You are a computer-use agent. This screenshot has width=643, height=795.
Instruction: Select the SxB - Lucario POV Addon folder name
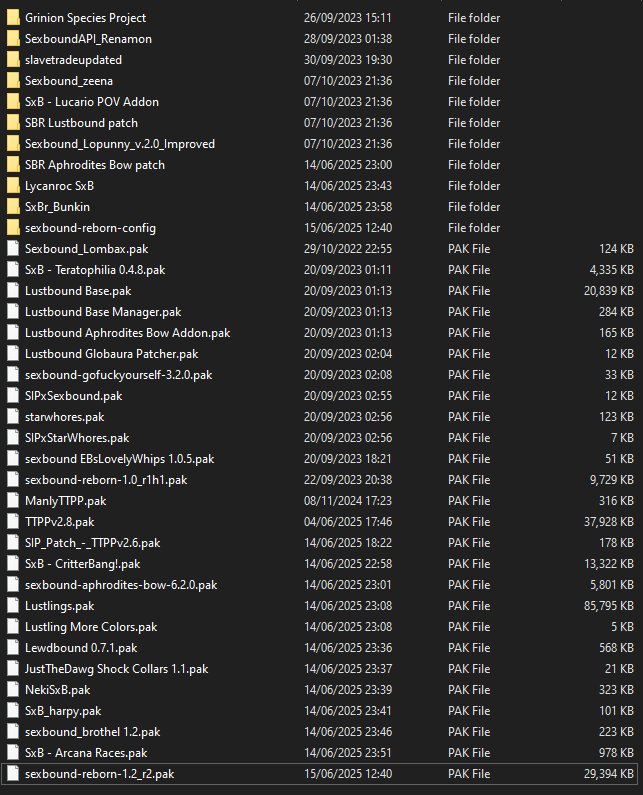pos(92,102)
